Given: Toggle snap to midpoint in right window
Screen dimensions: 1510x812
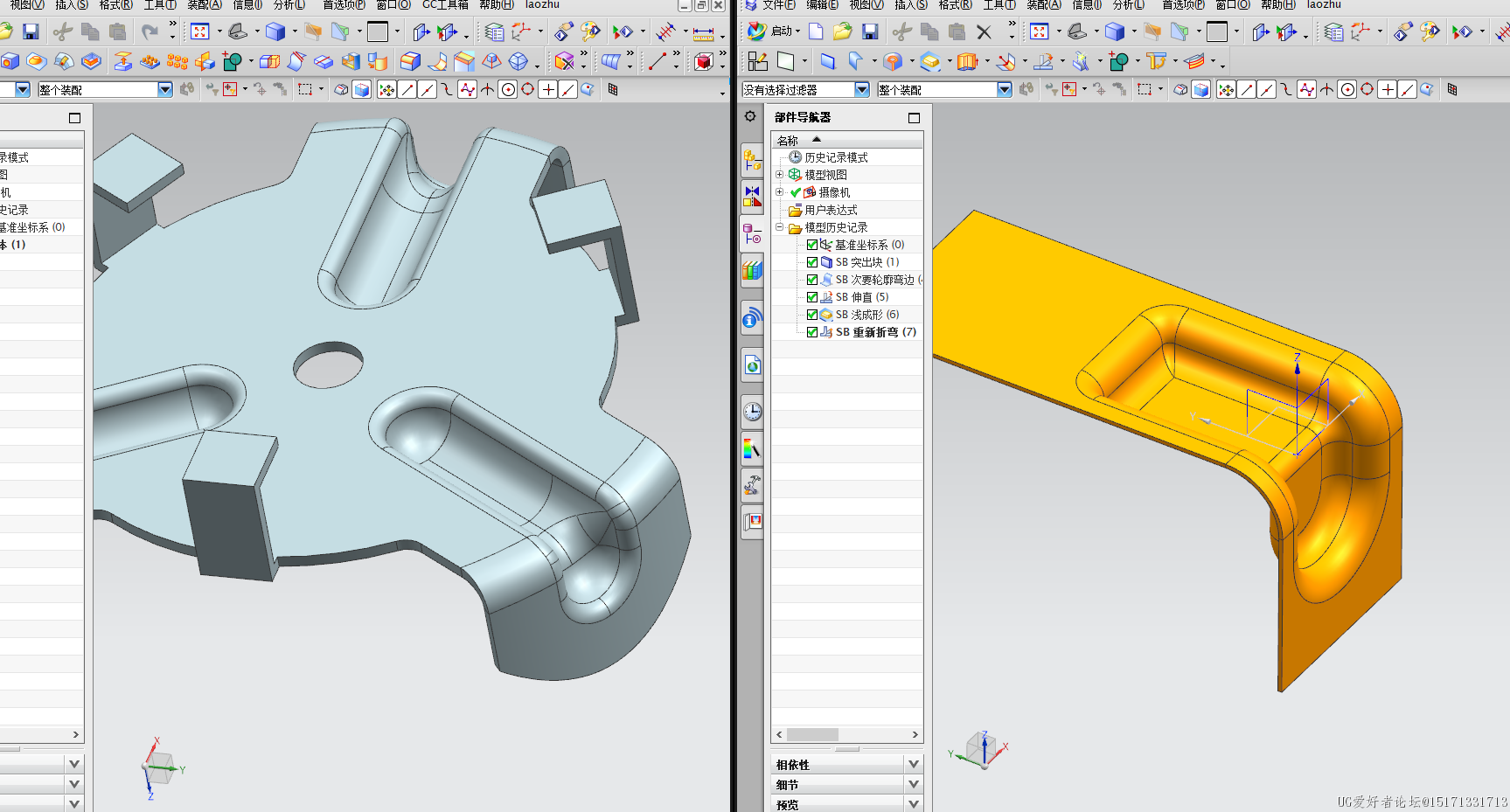Looking at the screenshot, I should pos(1267,89).
